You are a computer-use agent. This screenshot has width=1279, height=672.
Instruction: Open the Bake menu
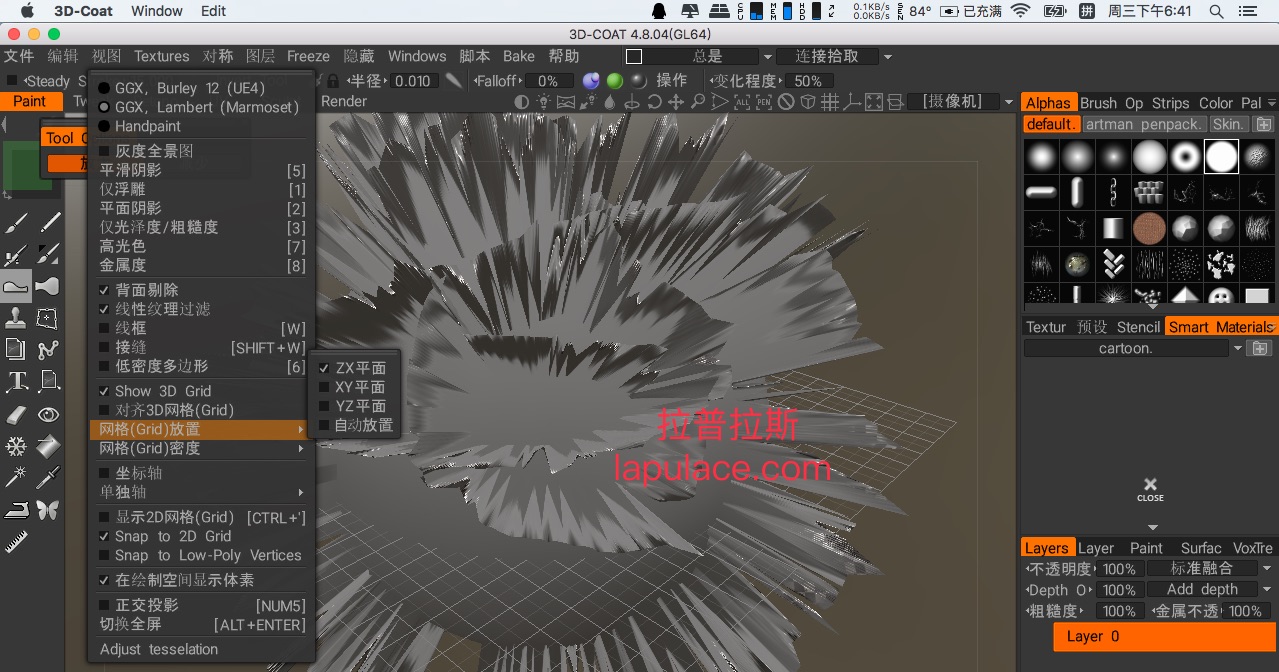click(x=519, y=56)
